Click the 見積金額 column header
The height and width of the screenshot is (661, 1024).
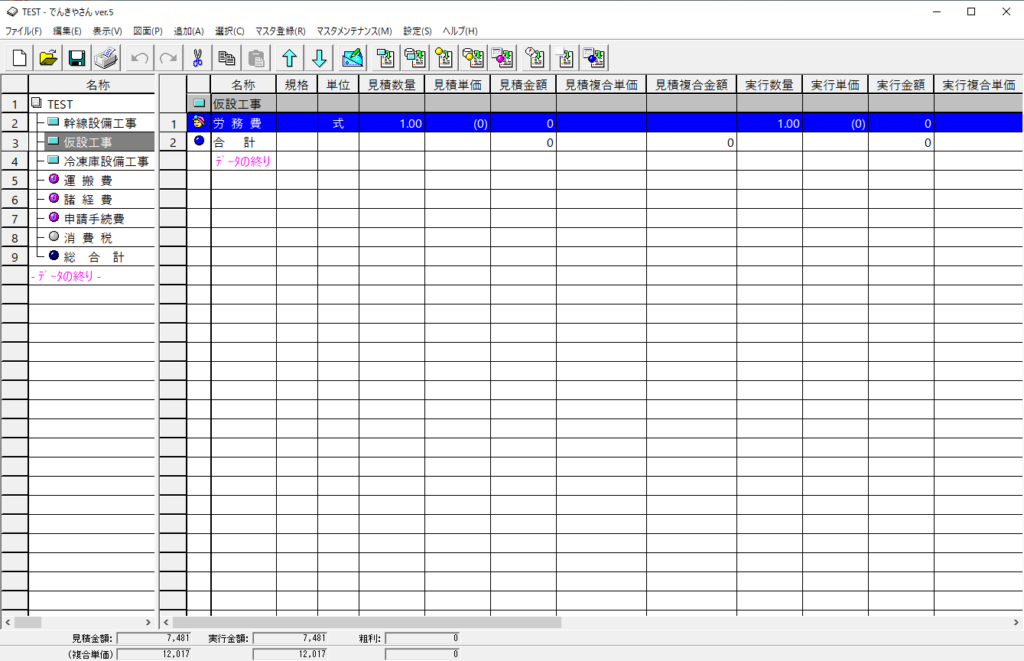[523, 85]
